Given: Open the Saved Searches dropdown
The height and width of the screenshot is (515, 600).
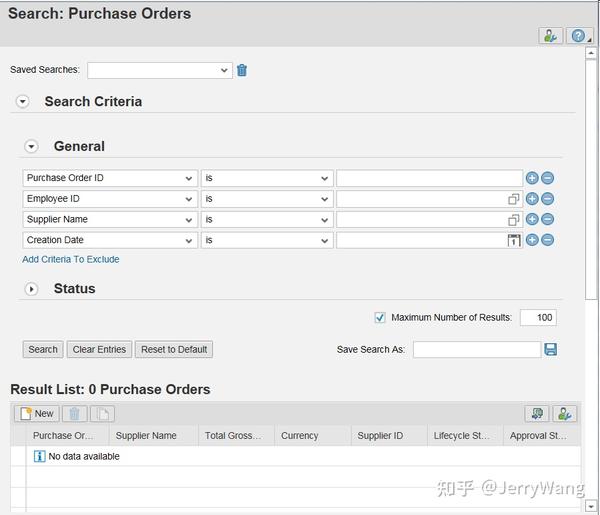Looking at the screenshot, I should pyautogui.click(x=160, y=70).
